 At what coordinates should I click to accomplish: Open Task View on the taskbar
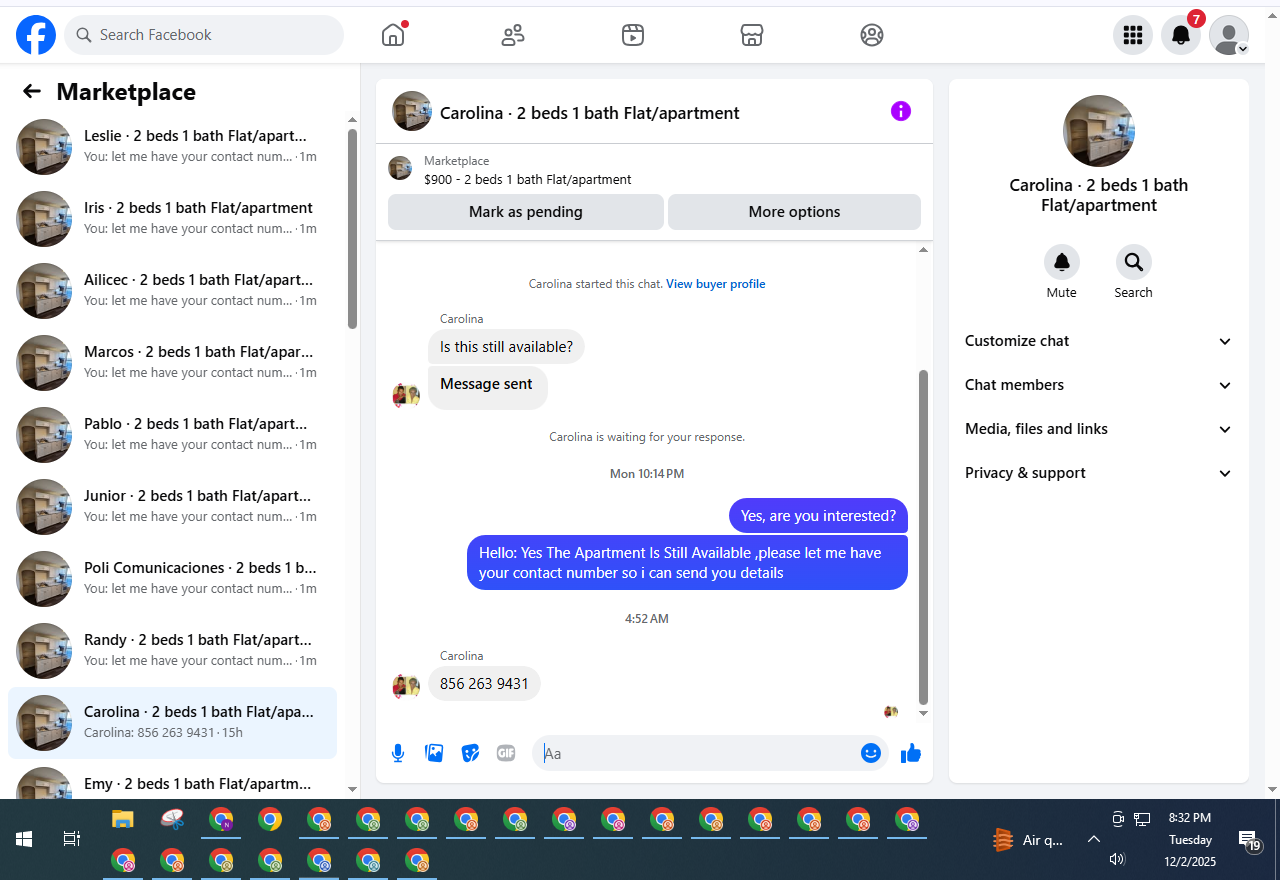(72, 839)
